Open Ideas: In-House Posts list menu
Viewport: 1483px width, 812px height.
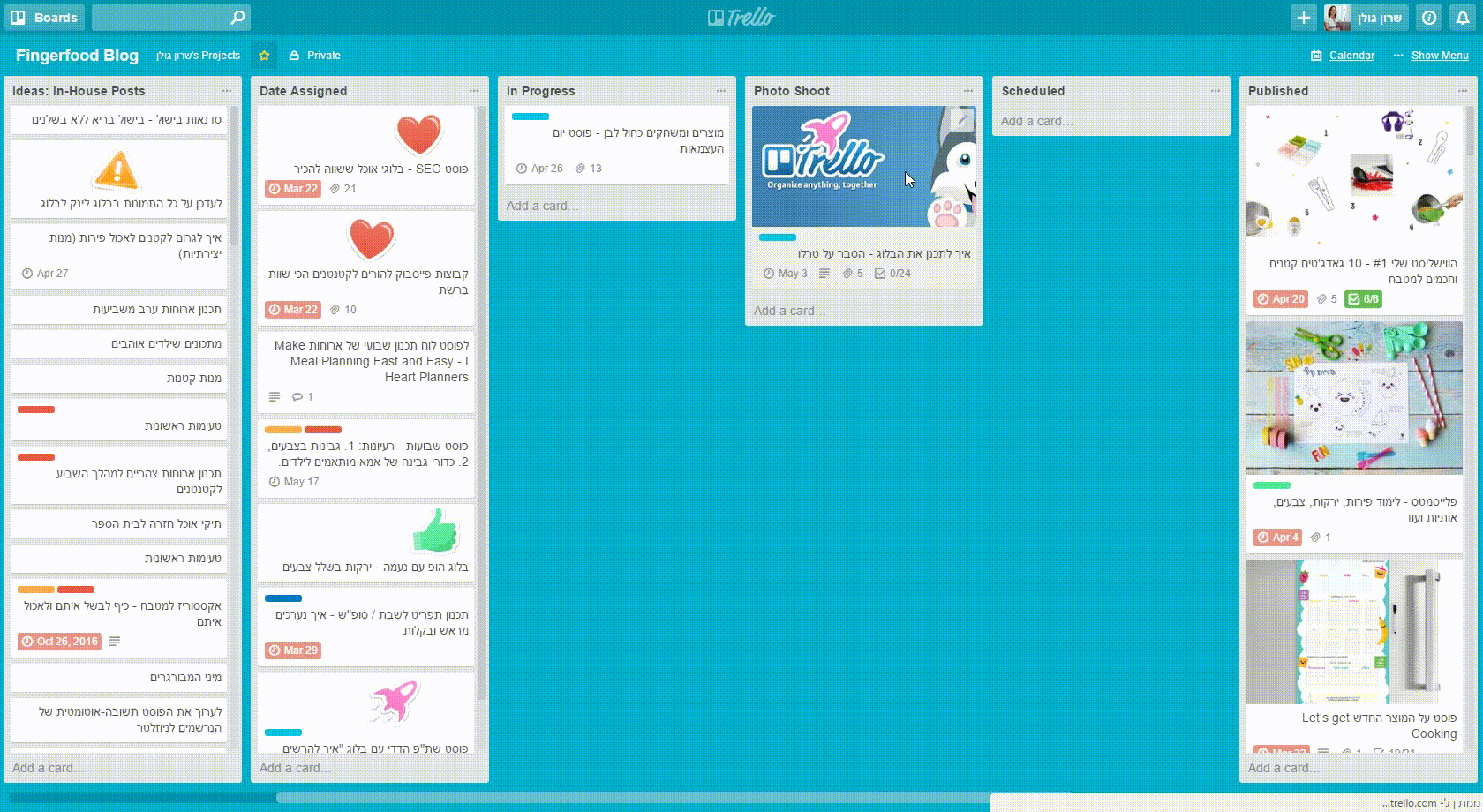[x=227, y=91]
